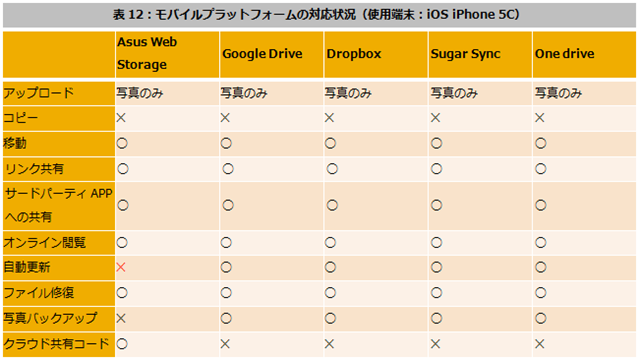Click the サードパーティ APP への共有 row label

(59, 205)
